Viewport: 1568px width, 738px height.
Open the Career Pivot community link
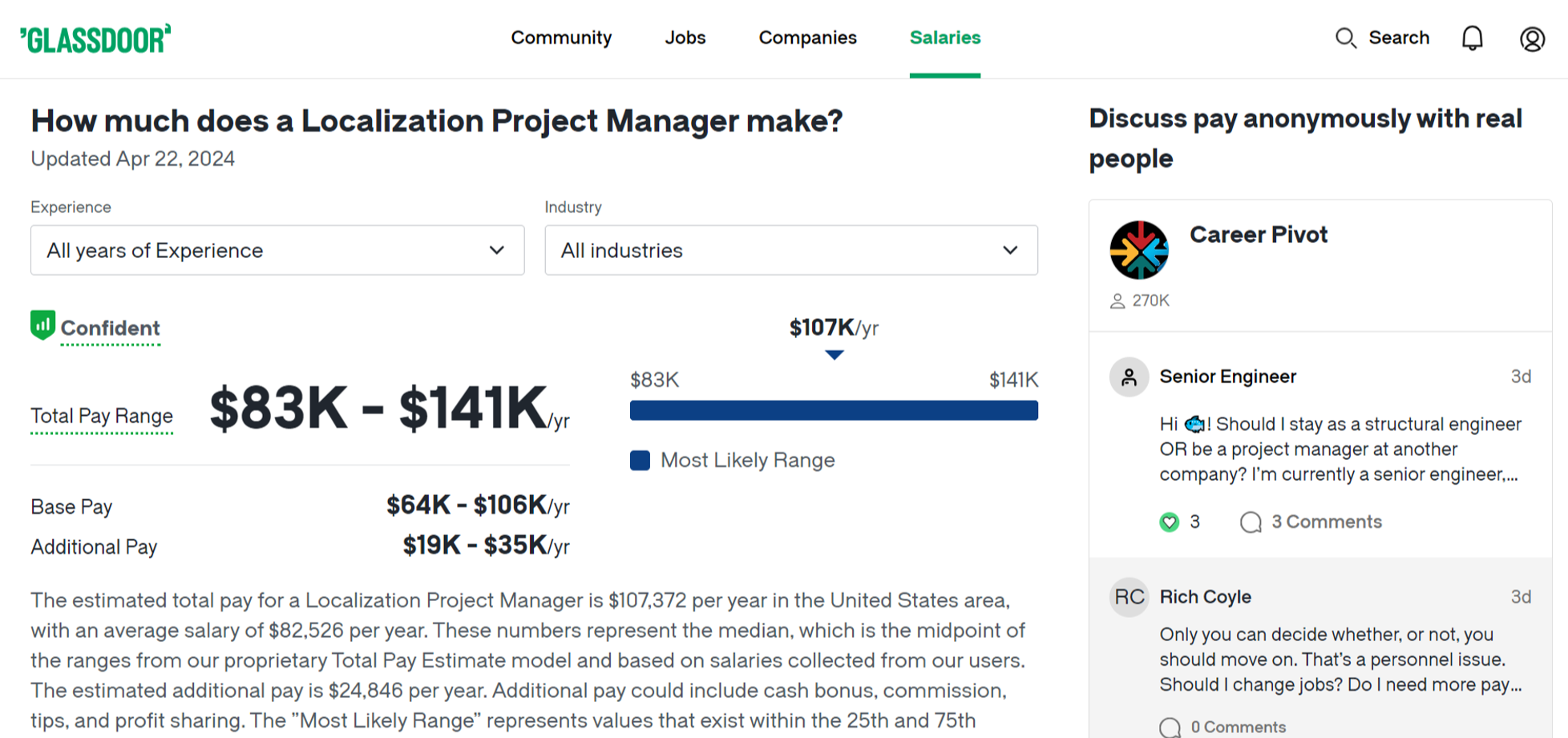pyautogui.click(x=1259, y=235)
